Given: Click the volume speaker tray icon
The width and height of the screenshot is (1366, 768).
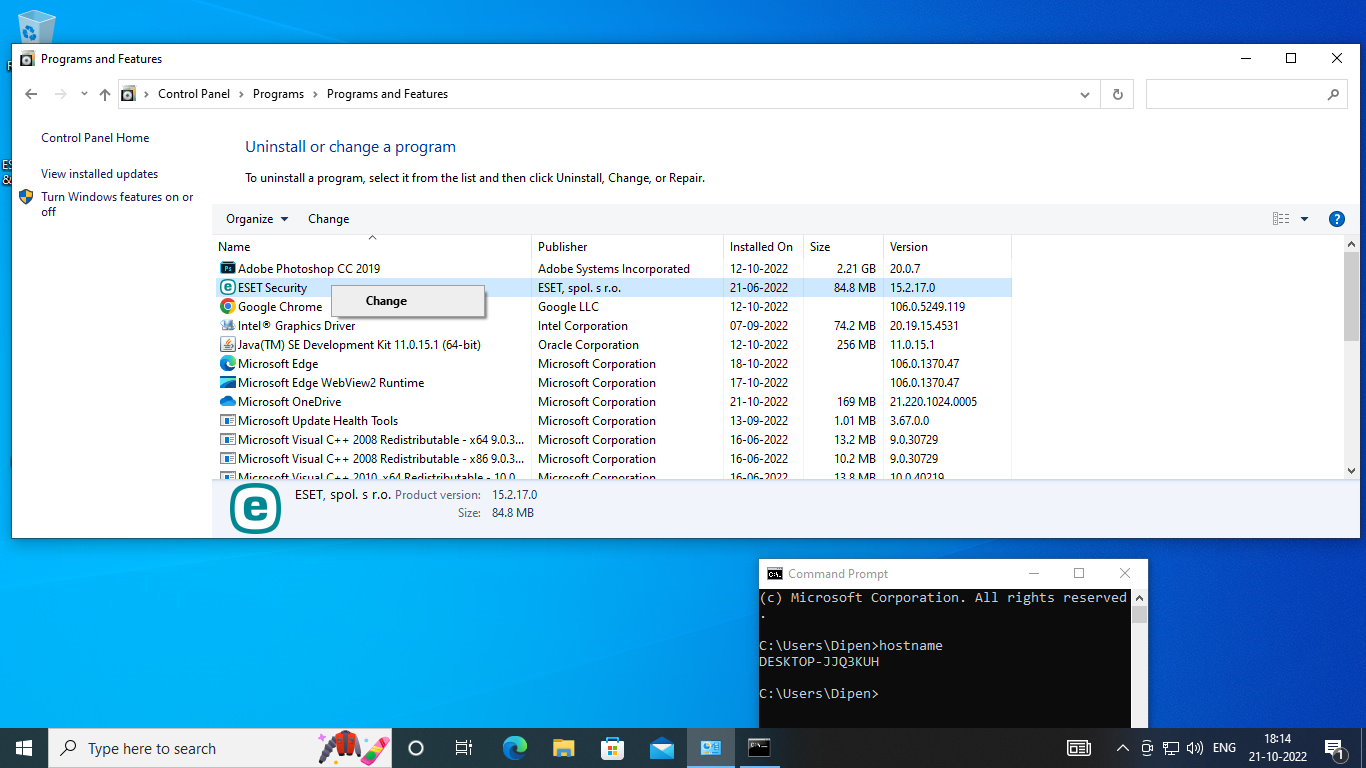Looking at the screenshot, I should click(1194, 748).
